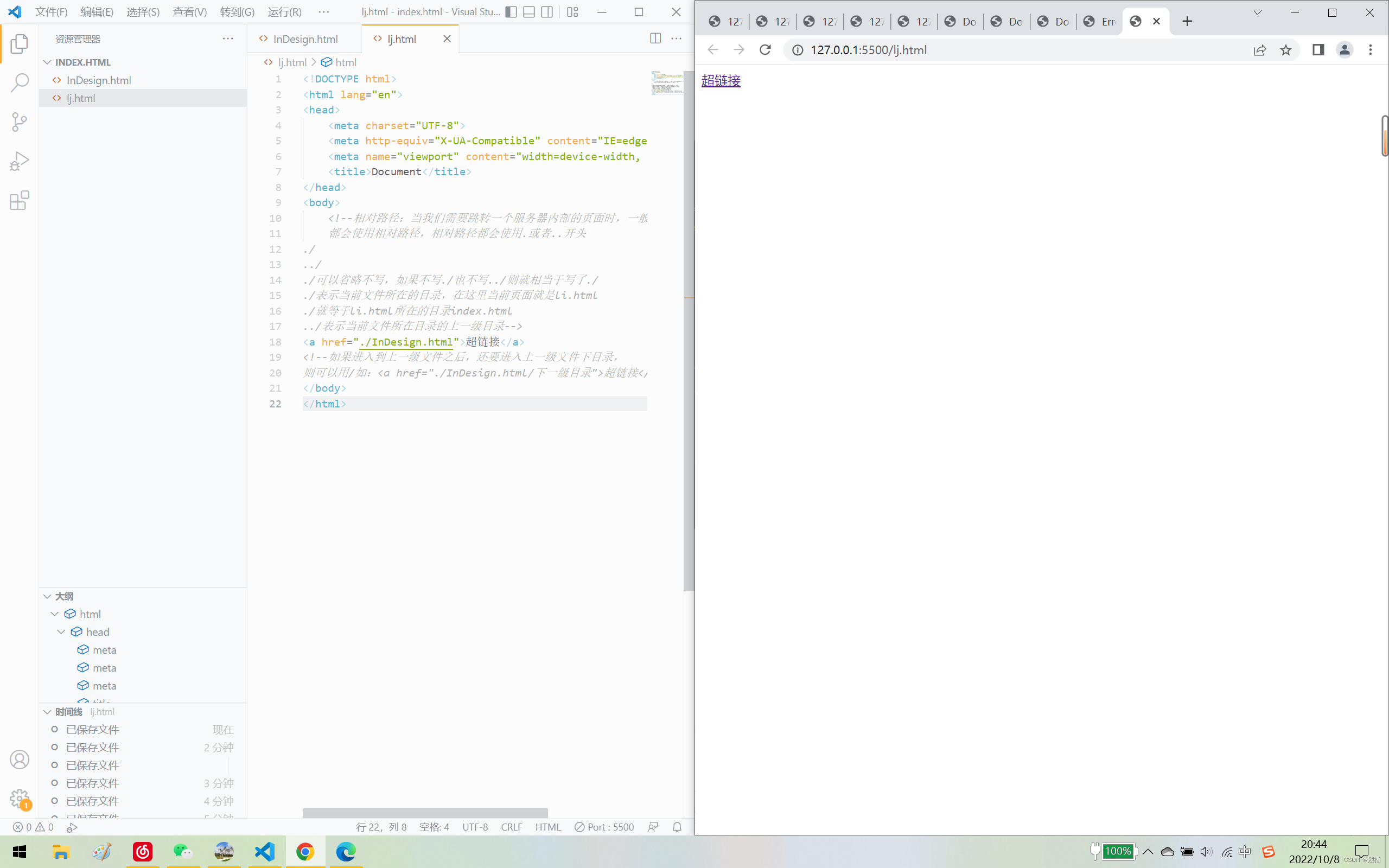This screenshot has width=1389, height=868.
Task: Open the Extensions view icon
Action: click(20, 200)
